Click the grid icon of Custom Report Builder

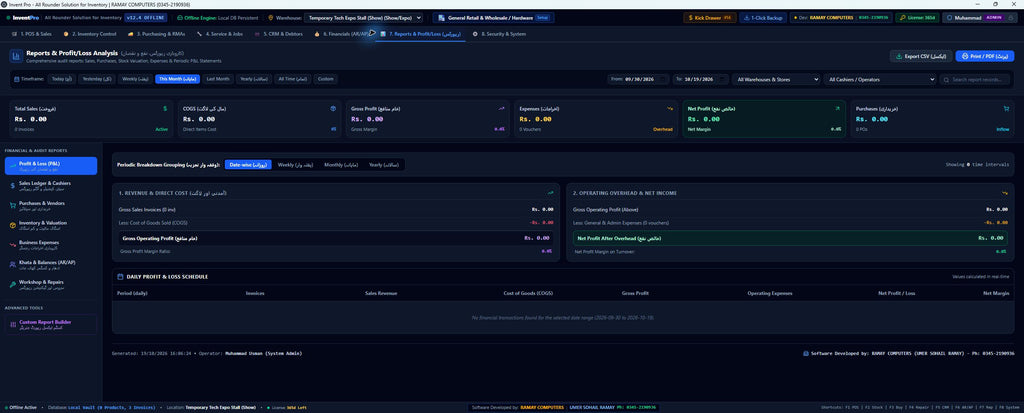point(13,324)
